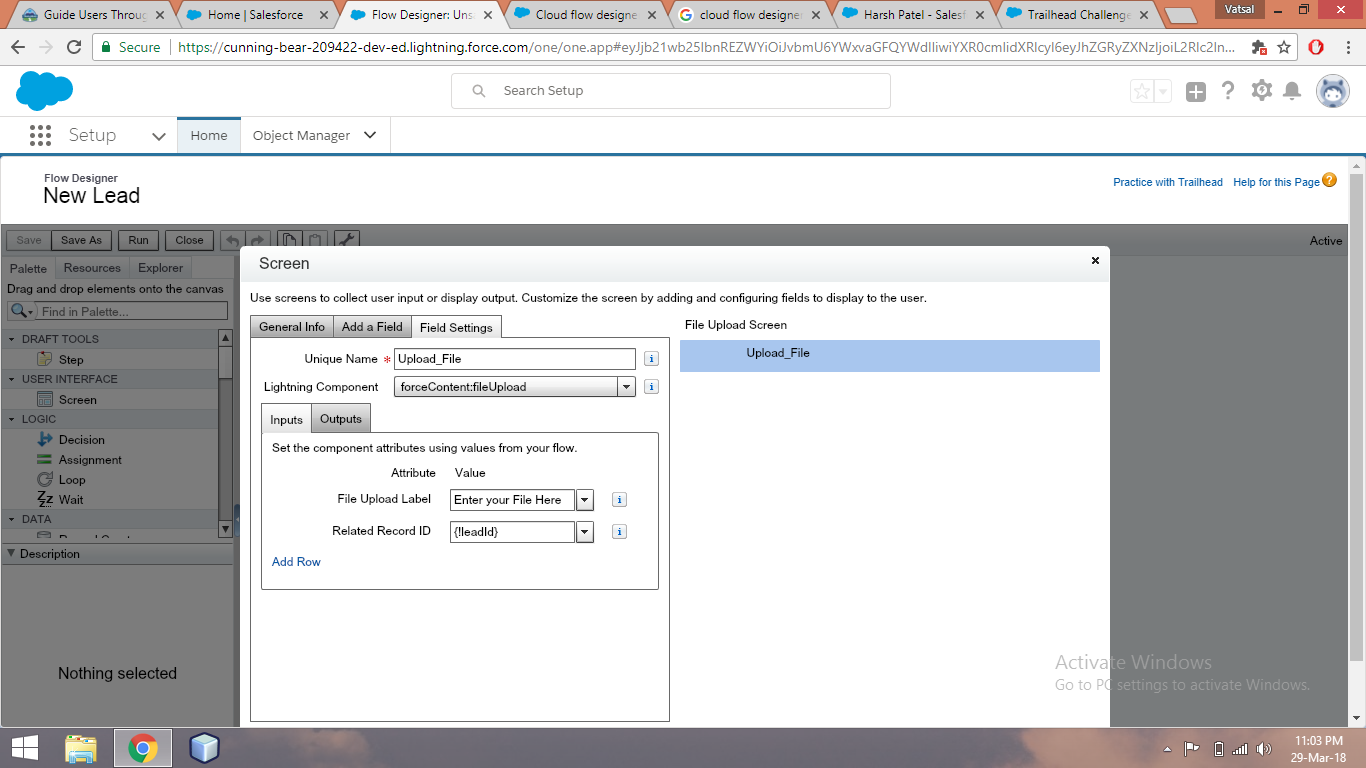
Task: Open the Setup gear menu
Action: coord(1262,91)
